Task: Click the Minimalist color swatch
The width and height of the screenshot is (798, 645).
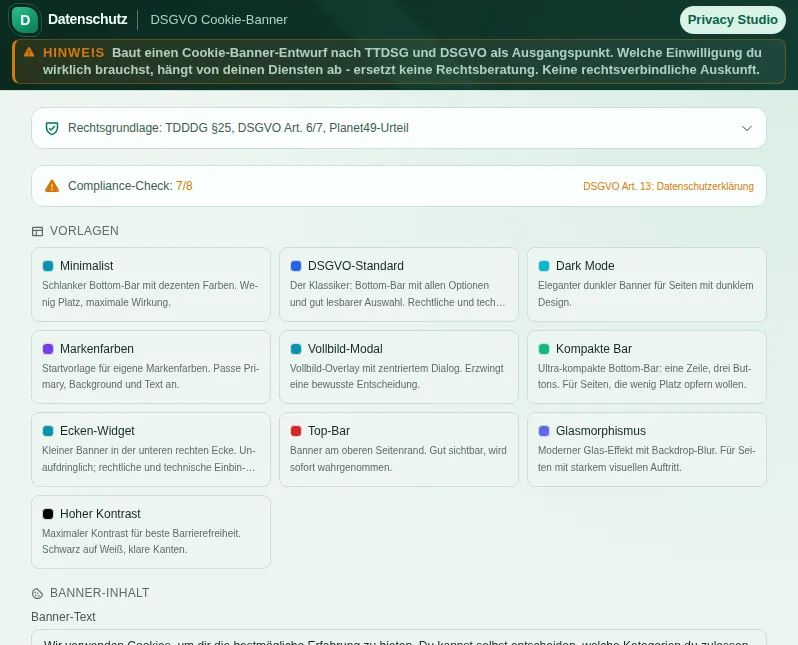Action: coord(48,266)
